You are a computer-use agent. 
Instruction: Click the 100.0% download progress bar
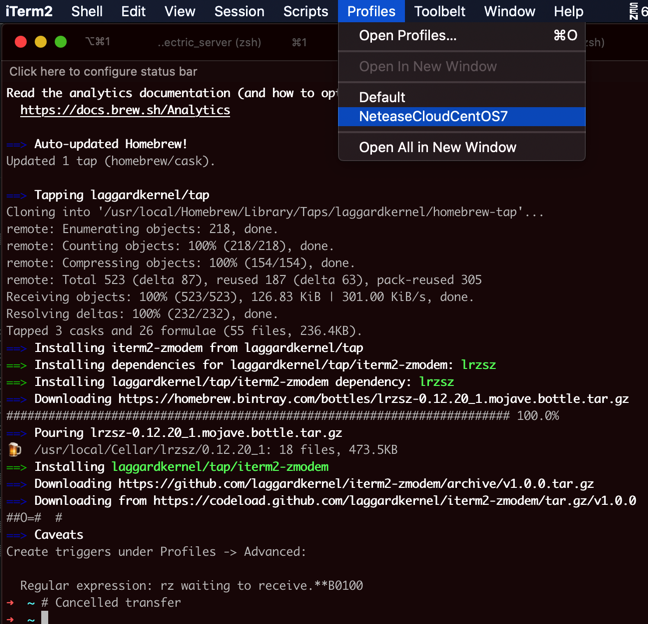tap(283, 416)
